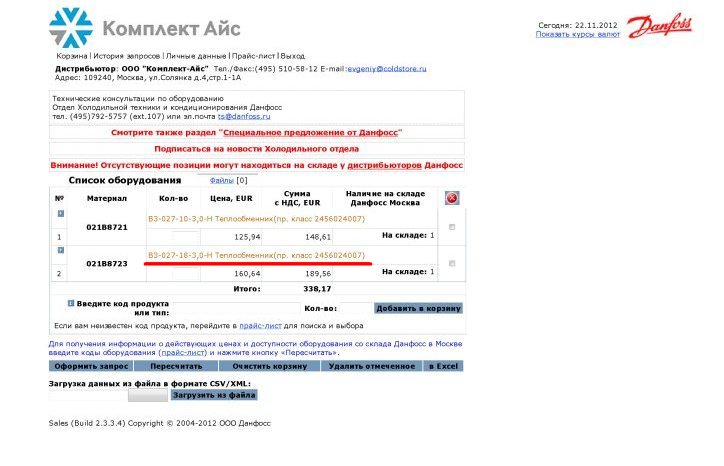Viewport: 724px width, 466px height.
Task: Click quantity field for 021B8721
Action: point(186,237)
